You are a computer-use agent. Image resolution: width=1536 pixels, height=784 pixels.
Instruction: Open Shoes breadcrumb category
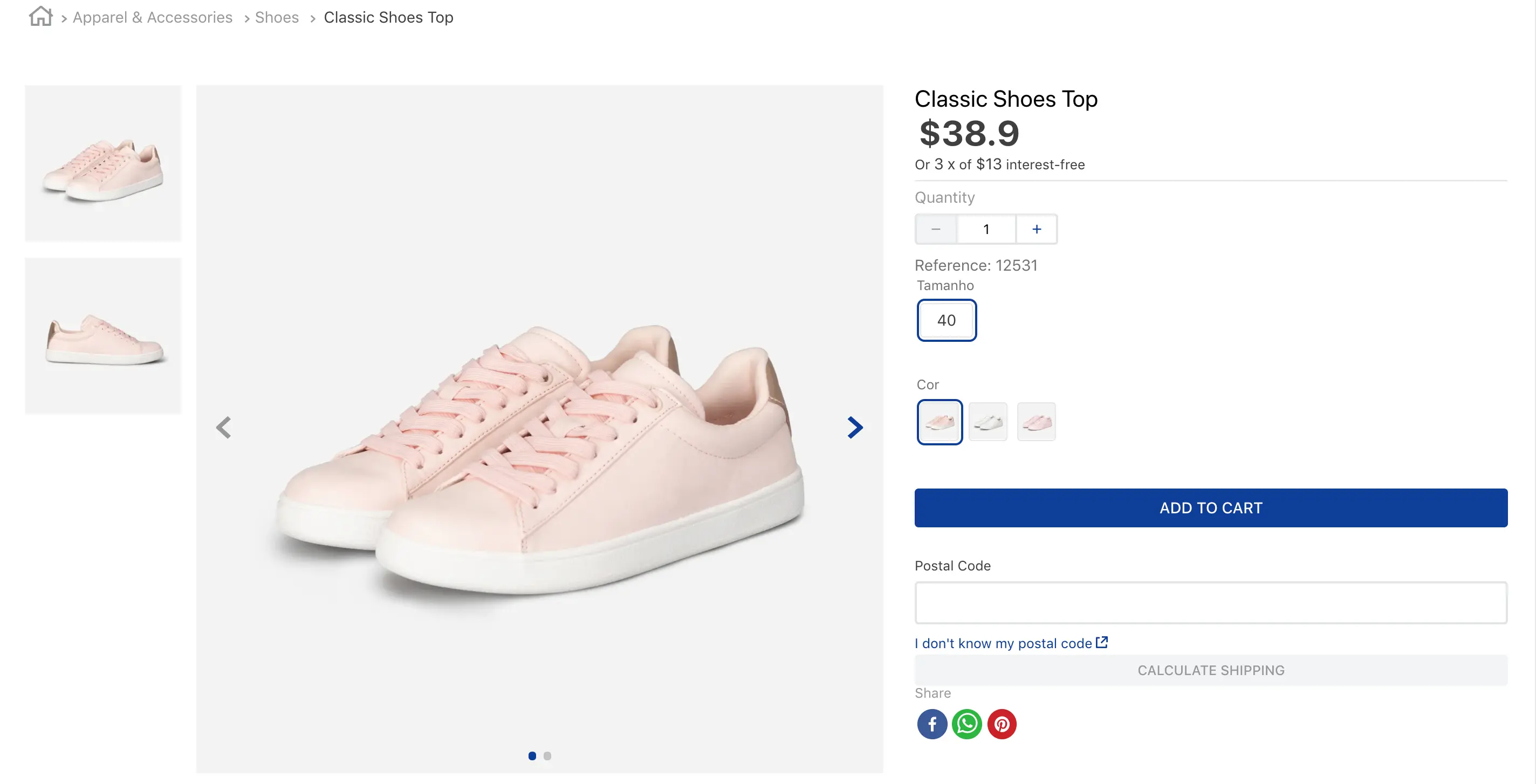(x=277, y=17)
